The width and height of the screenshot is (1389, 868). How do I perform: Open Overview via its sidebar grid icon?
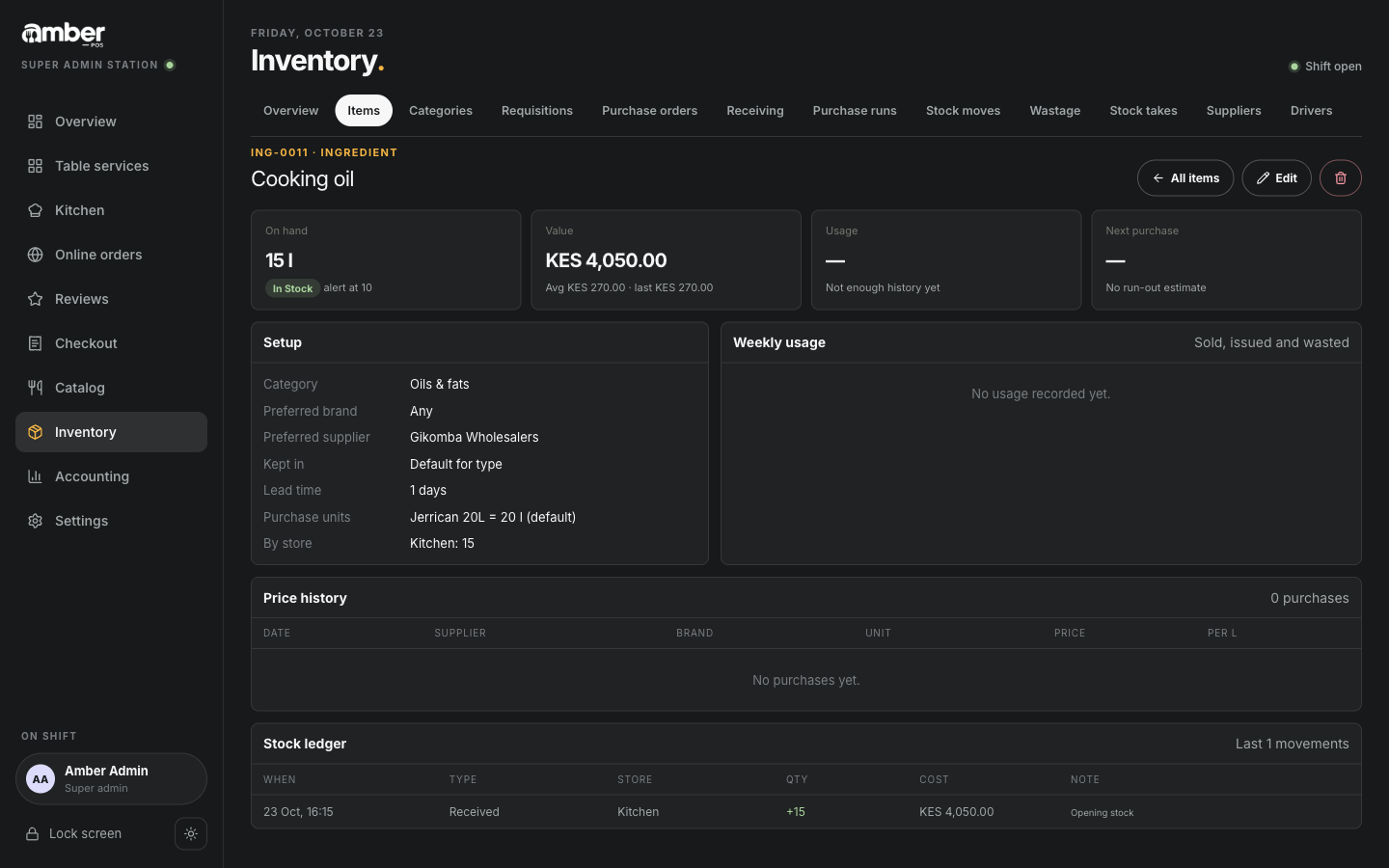click(36, 122)
